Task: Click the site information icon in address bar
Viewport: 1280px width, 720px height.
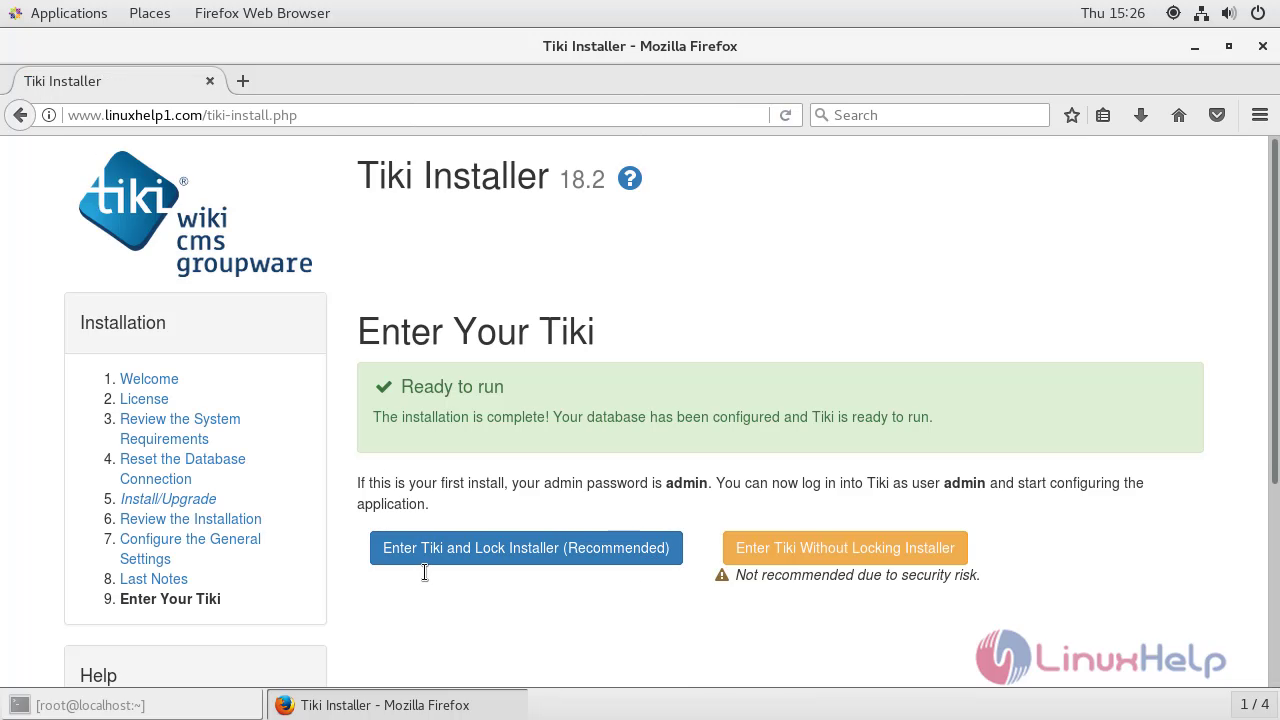Action: tap(48, 115)
